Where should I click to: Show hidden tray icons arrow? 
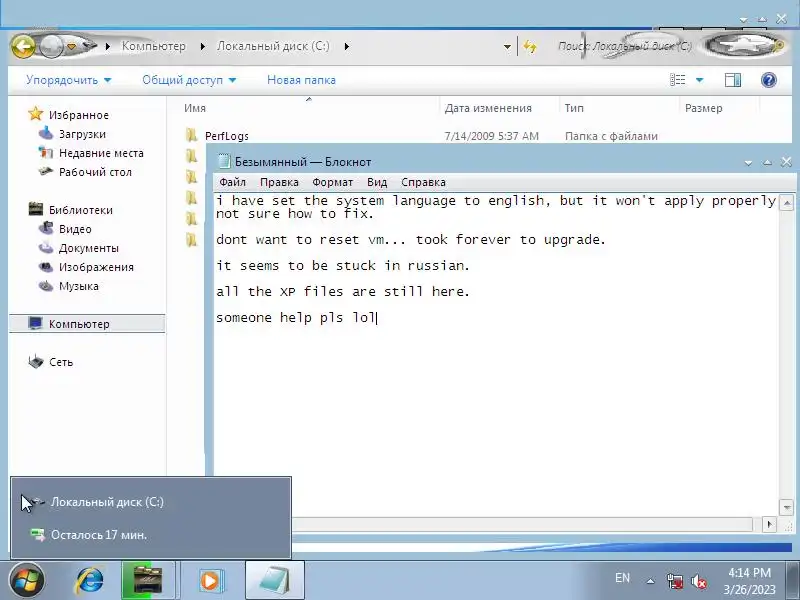pos(650,581)
